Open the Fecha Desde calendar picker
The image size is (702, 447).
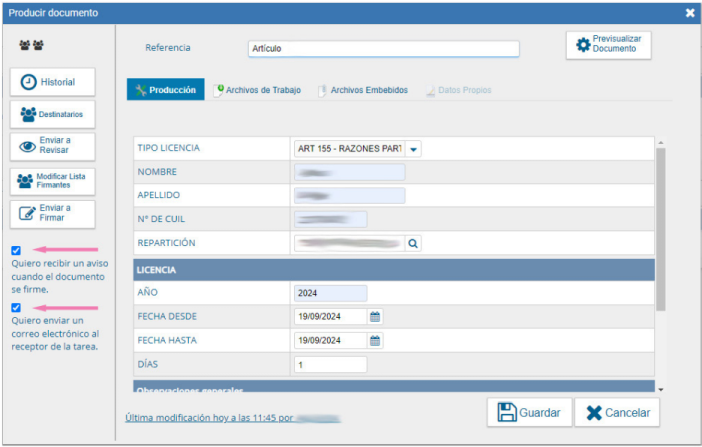pyautogui.click(x=375, y=316)
